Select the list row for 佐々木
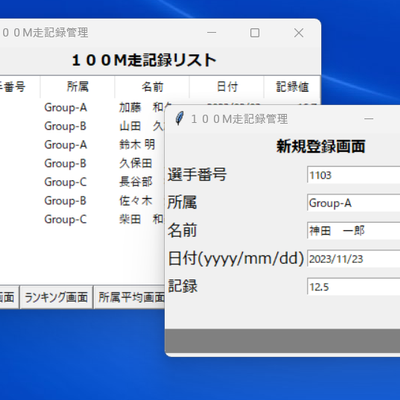 [82, 201]
